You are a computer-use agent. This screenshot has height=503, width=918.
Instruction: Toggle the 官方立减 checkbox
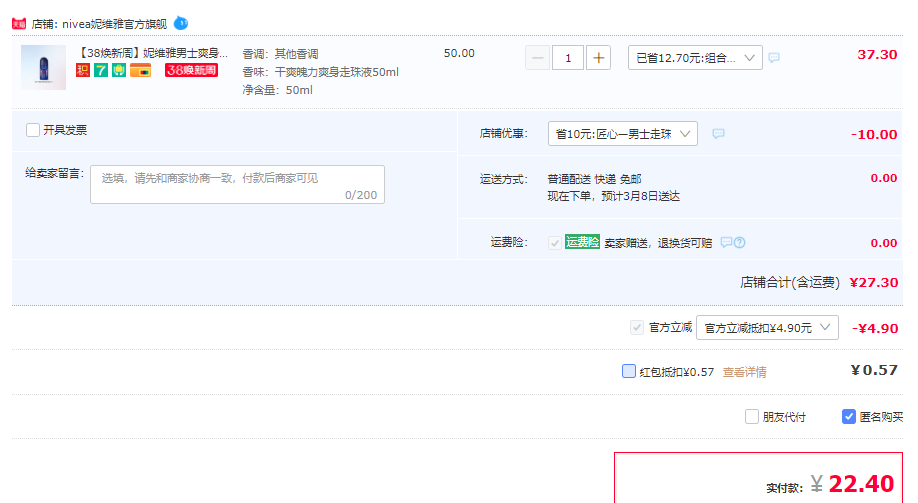click(637, 327)
